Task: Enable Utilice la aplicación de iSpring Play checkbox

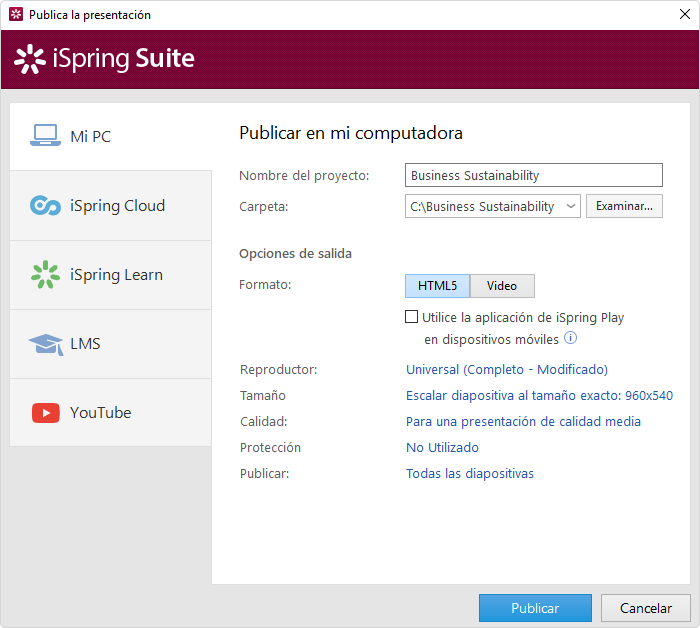Action: [x=411, y=316]
